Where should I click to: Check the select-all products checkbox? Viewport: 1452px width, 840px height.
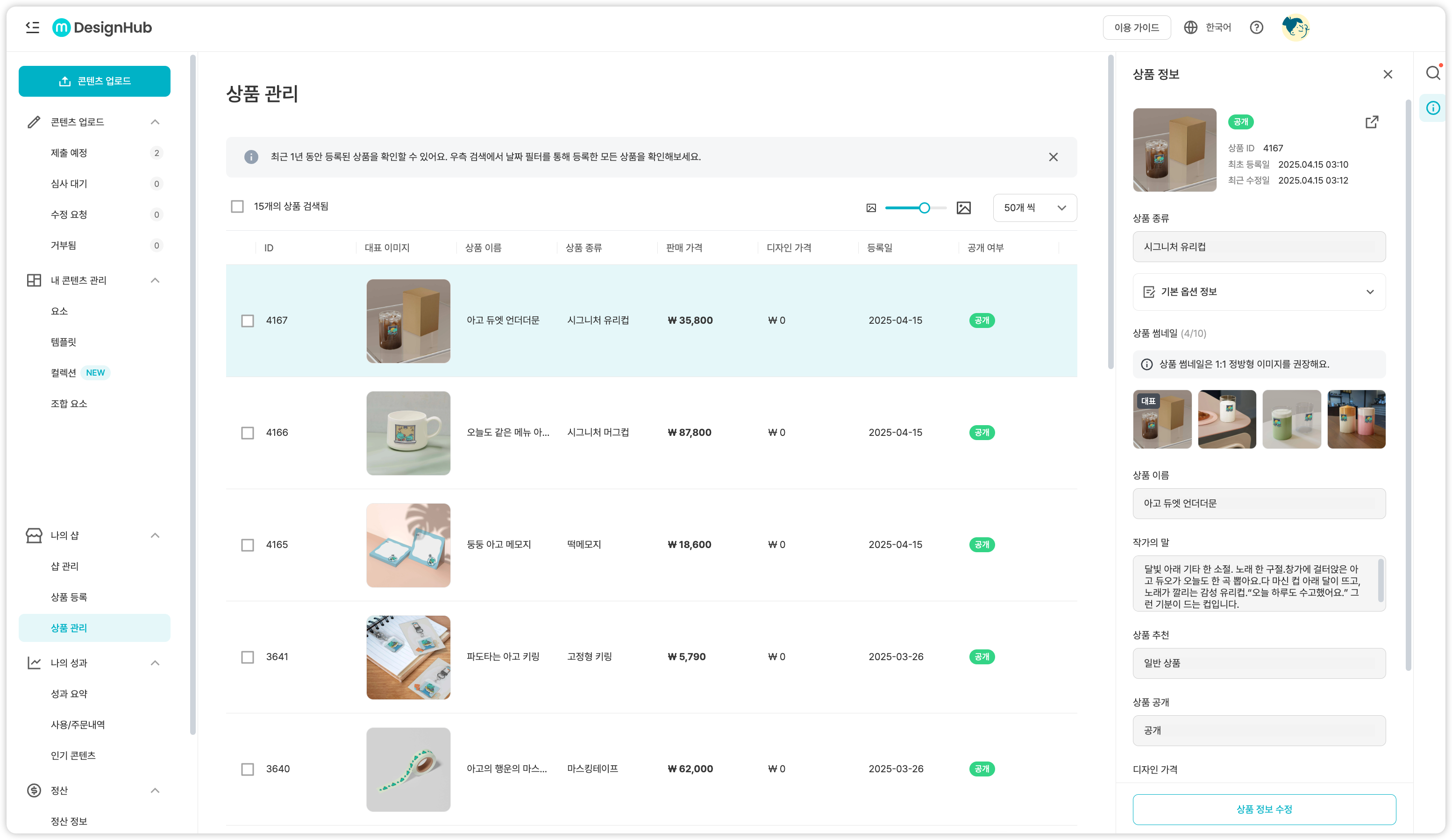point(237,206)
